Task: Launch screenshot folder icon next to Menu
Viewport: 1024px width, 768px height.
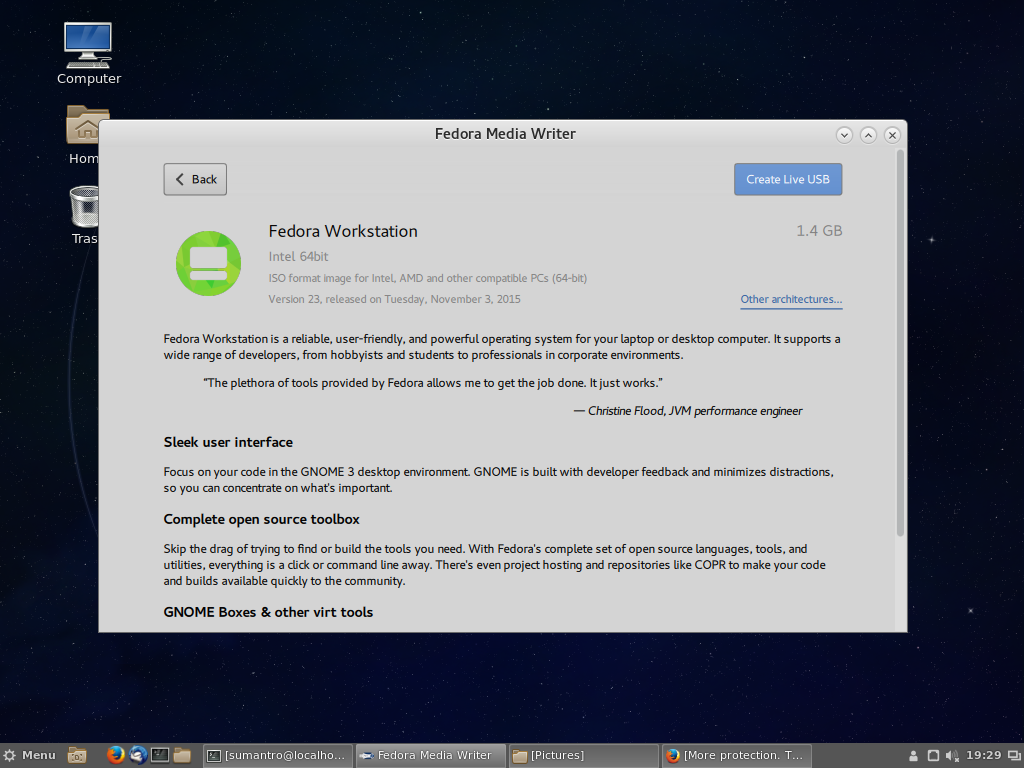Action: pyautogui.click(x=77, y=755)
